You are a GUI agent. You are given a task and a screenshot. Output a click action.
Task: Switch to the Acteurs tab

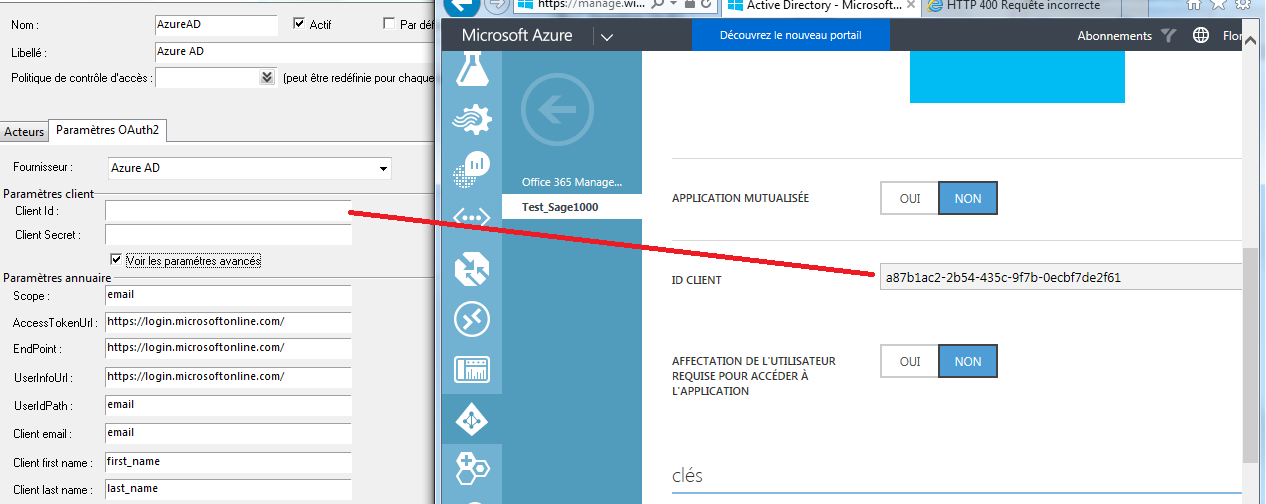point(24,131)
